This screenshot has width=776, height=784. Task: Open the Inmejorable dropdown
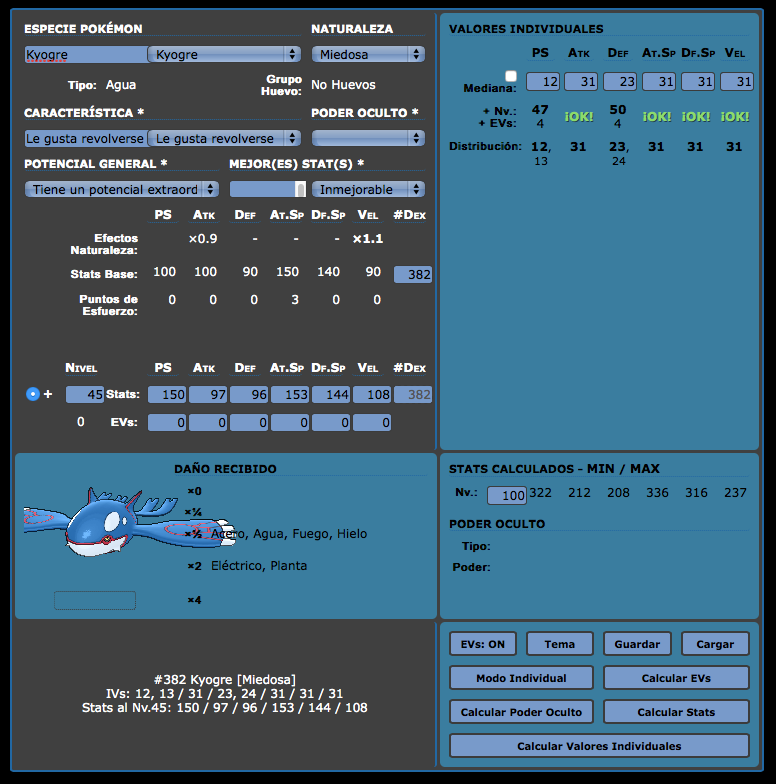(x=368, y=189)
